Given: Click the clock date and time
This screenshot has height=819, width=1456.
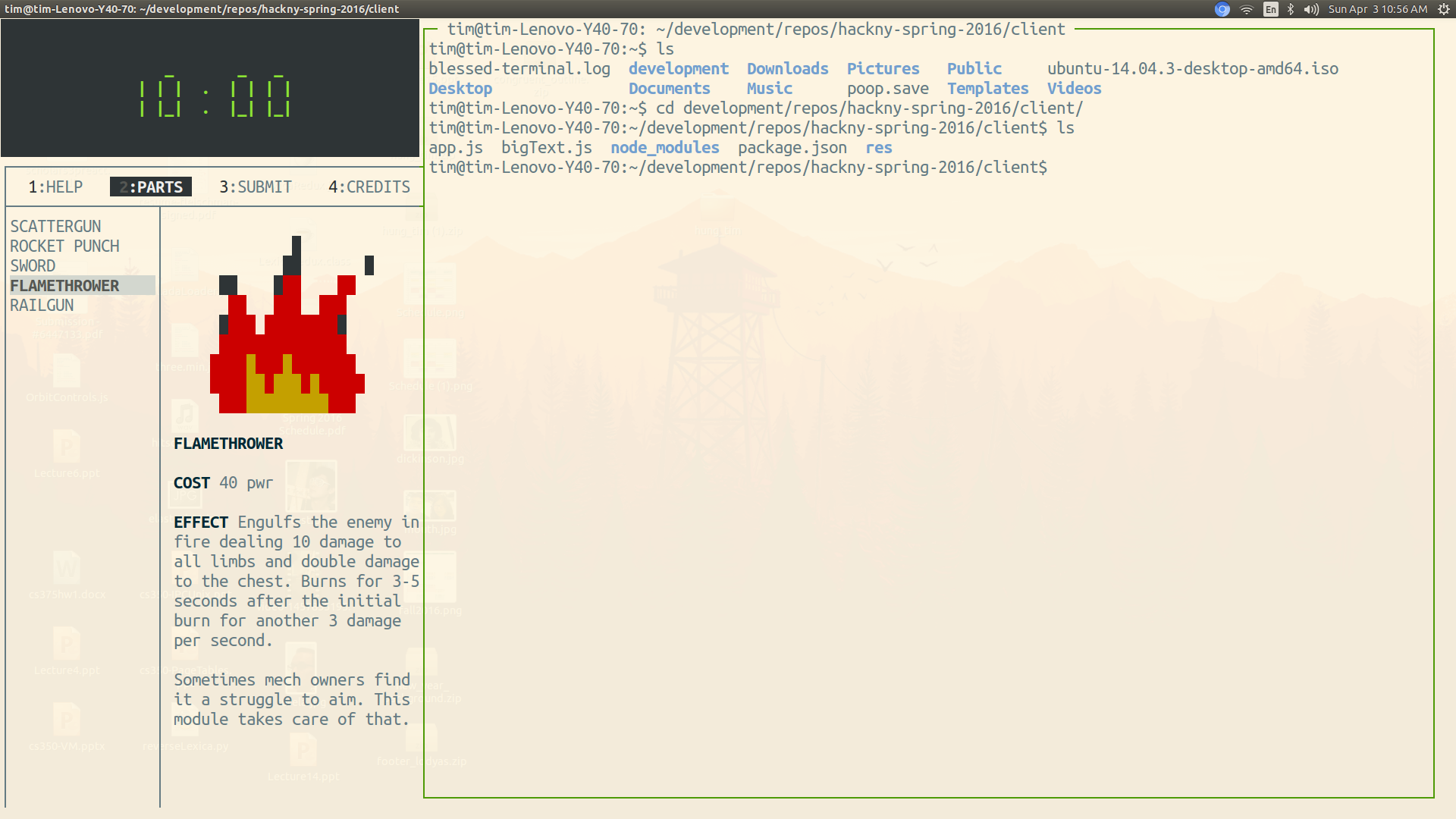Looking at the screenshot, I should pyautogui.click(x=1377, y=9).
